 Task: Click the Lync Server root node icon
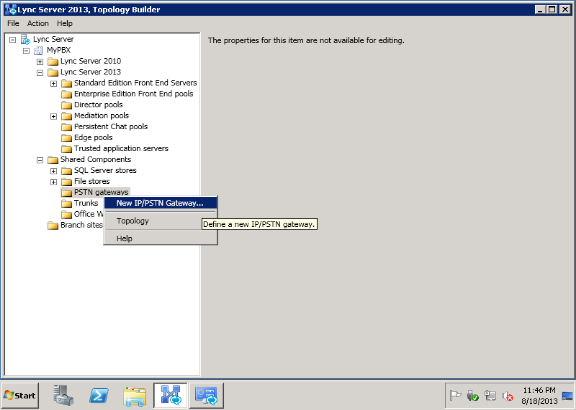click(25, 39)
